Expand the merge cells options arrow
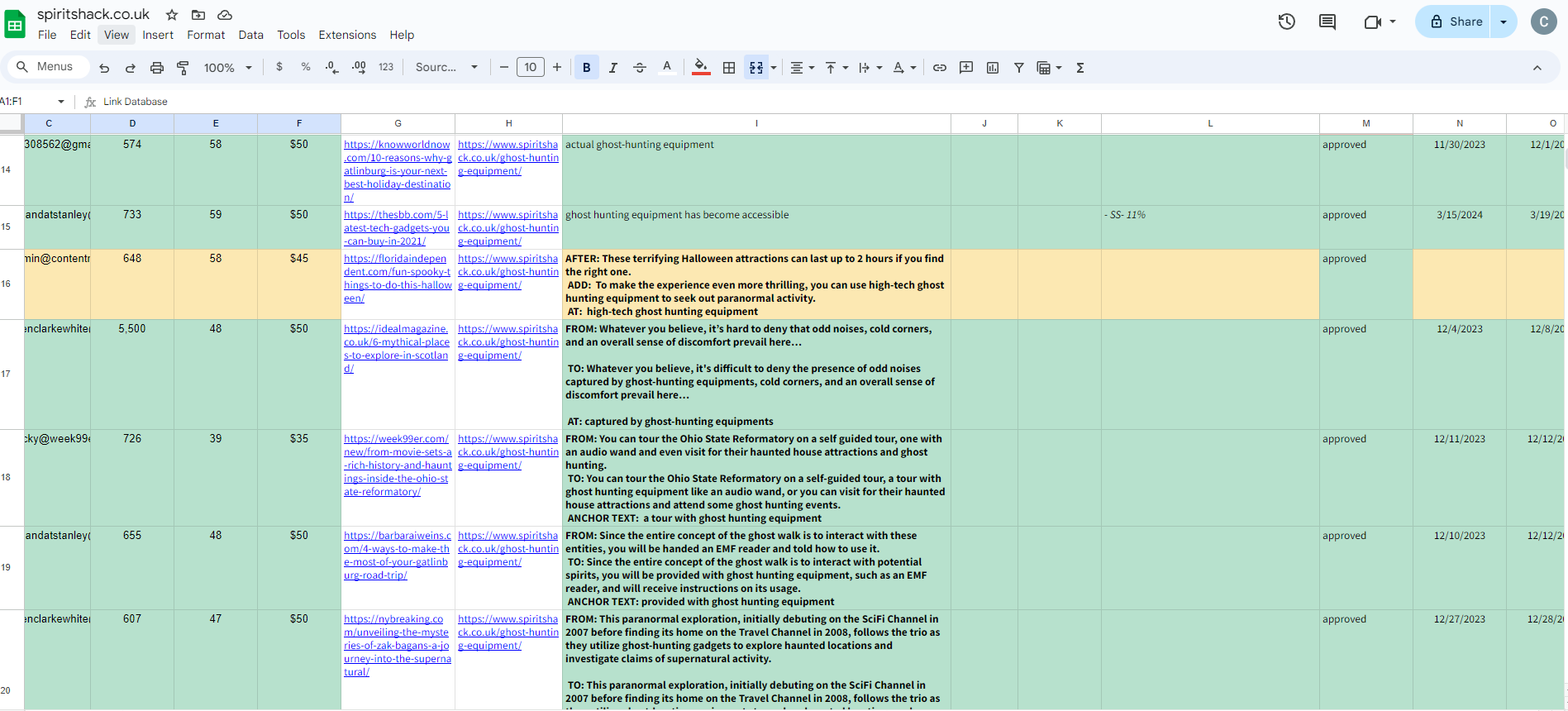 pyautogui.click(x=774, y=68)
